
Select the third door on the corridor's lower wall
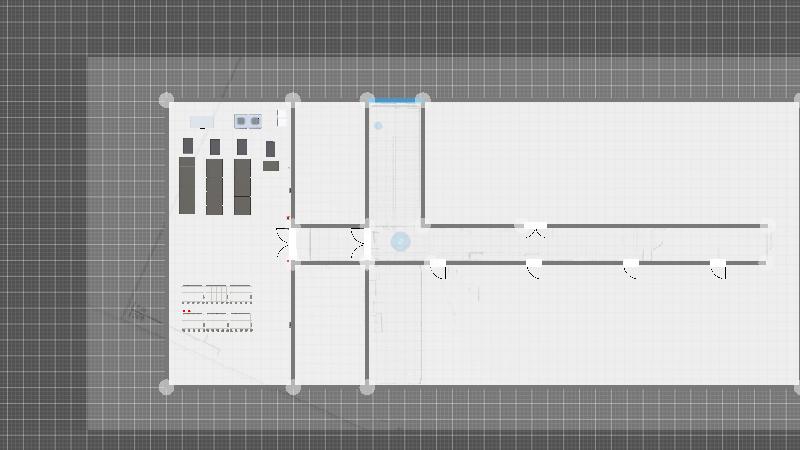[x=630, y=268]
